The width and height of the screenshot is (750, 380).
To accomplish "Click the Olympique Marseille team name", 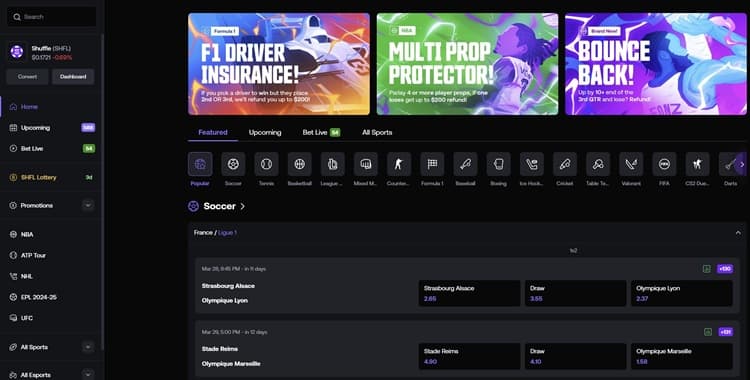I will (x=231, y=364).
